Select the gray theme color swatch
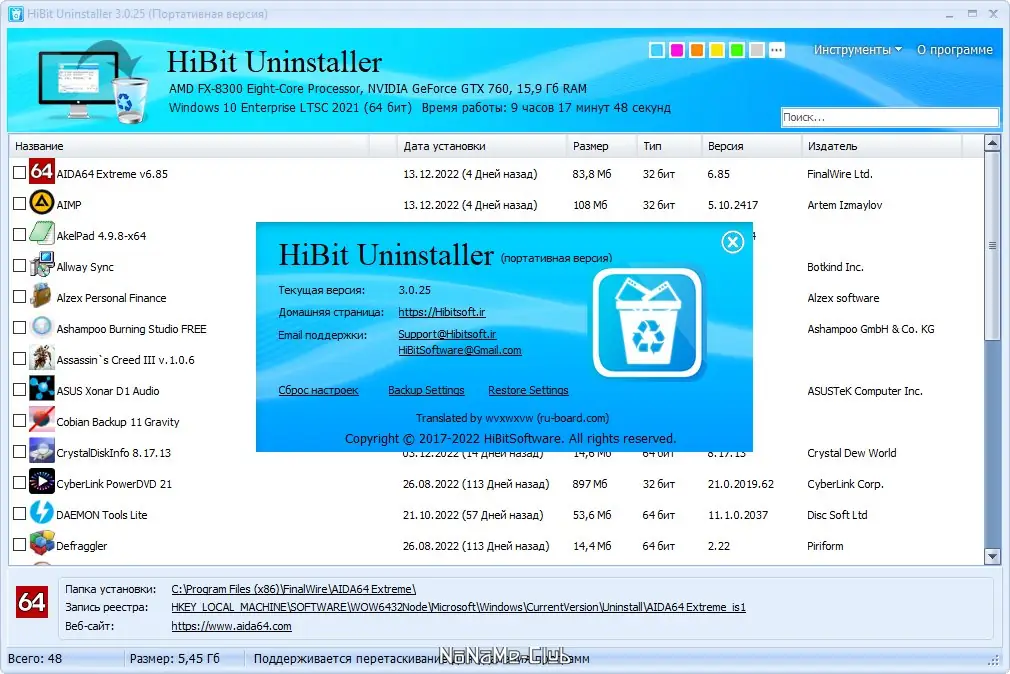The image size is (1010, 674). (x=757, y=50)
